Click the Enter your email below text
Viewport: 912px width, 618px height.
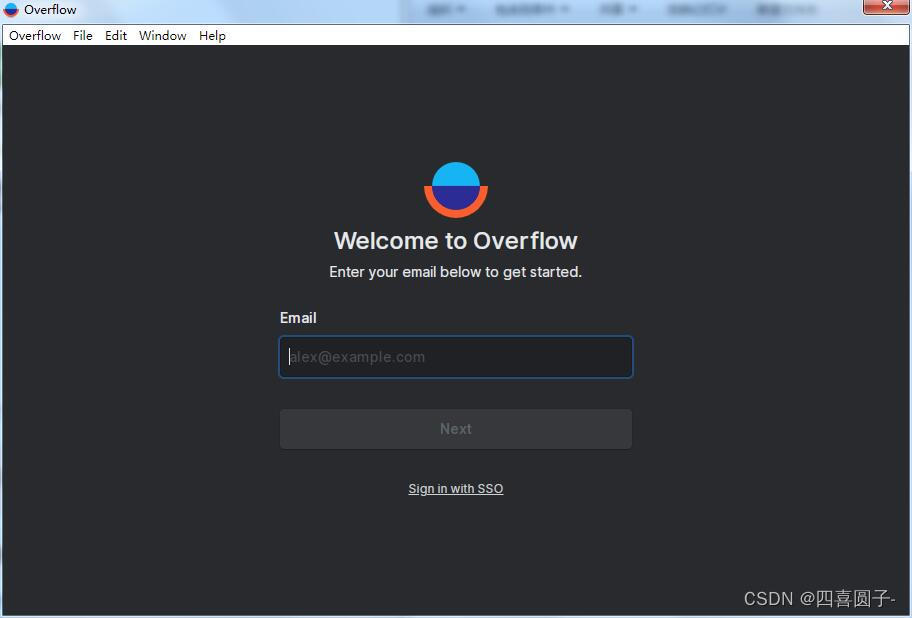(455, 272)
